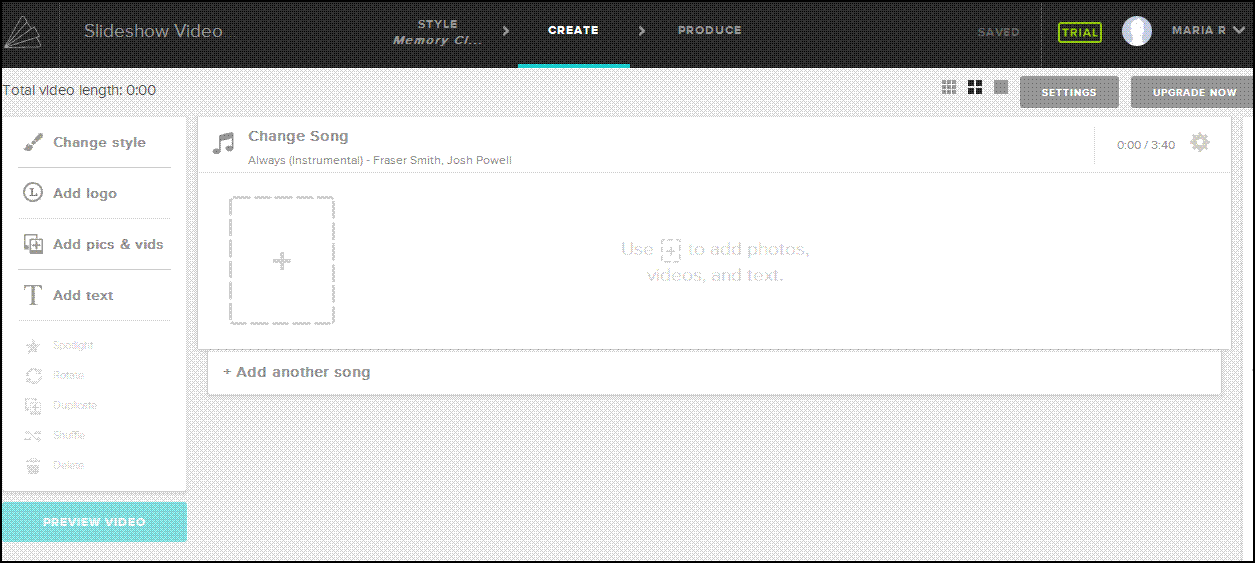Click PREVIEW VIDEO button
Screen dimensions: 1255x563
94,522
